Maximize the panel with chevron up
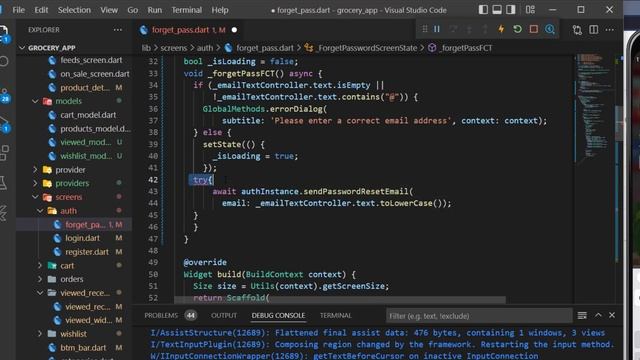 pyautogui.click(x=598, y=315)
